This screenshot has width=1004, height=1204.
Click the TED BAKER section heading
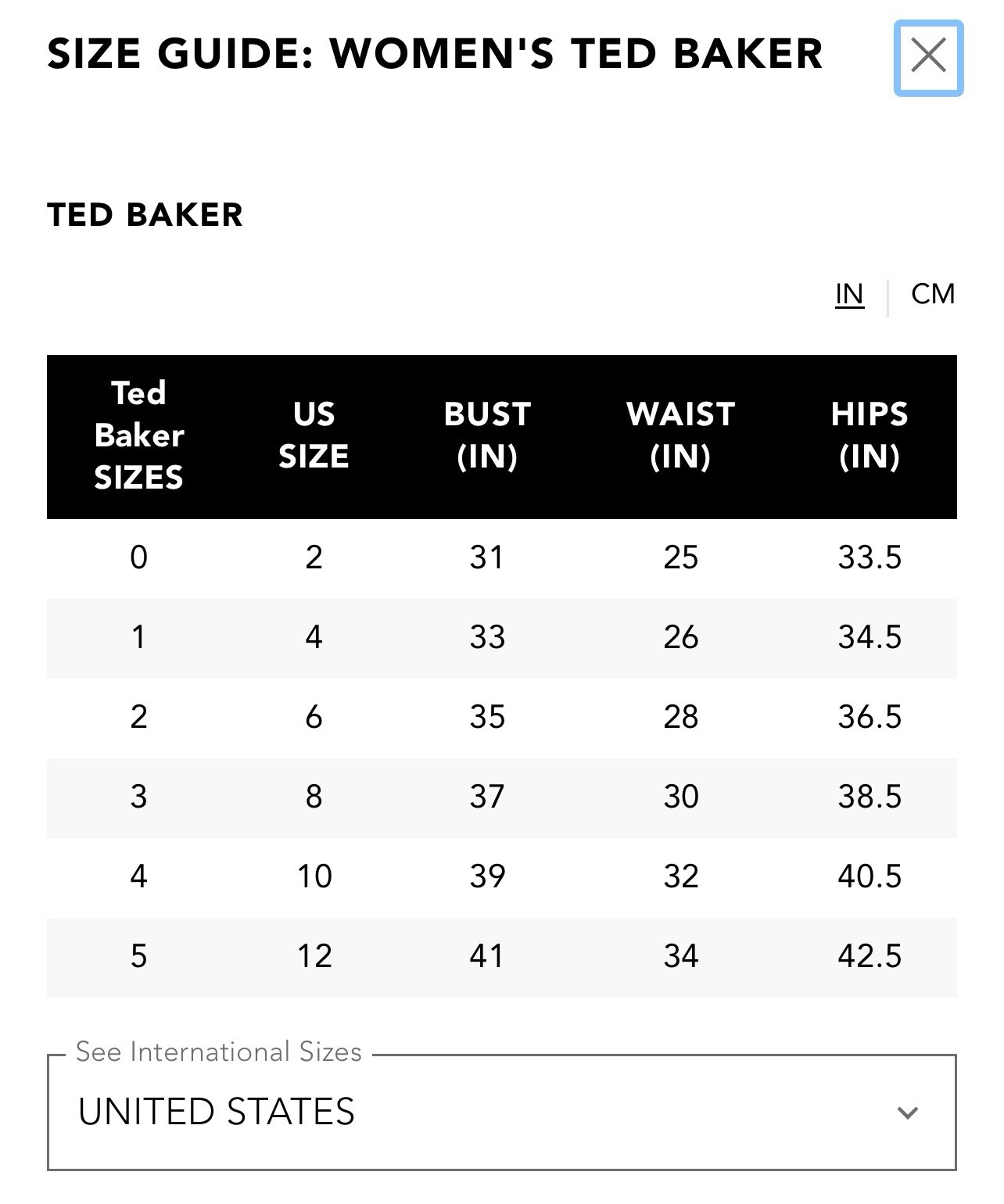click(145, 215)
